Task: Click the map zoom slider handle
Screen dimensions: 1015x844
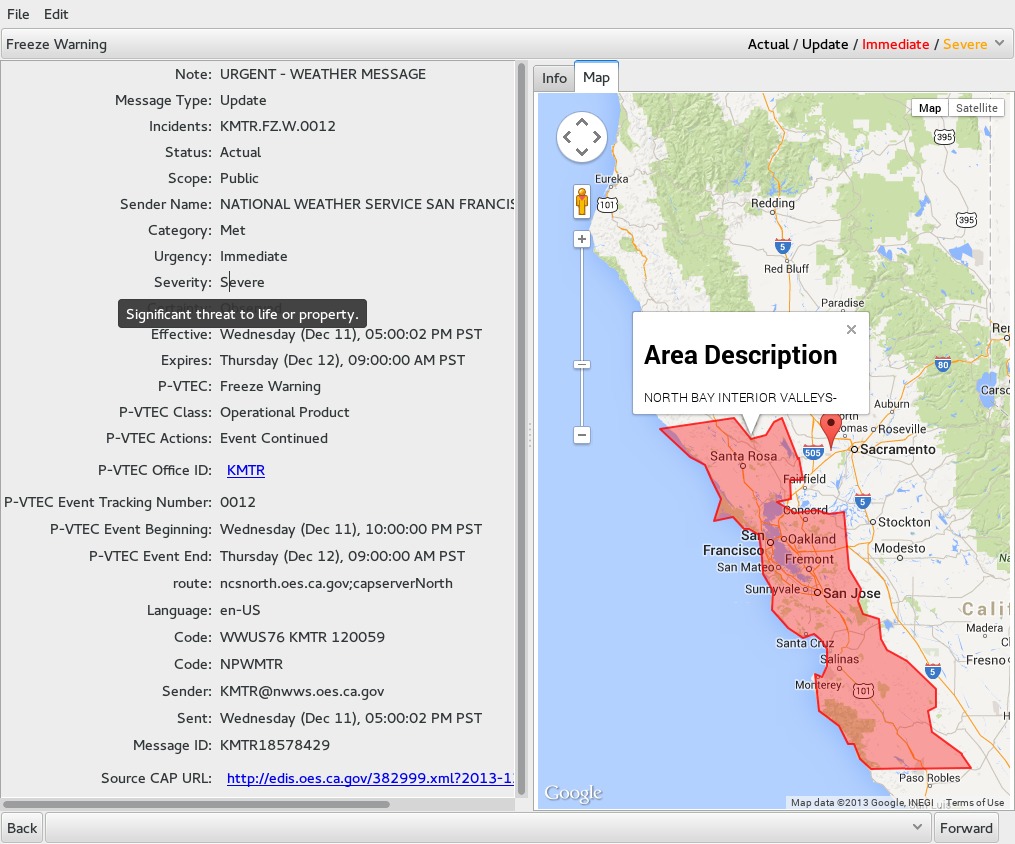Action: [582, 364]
